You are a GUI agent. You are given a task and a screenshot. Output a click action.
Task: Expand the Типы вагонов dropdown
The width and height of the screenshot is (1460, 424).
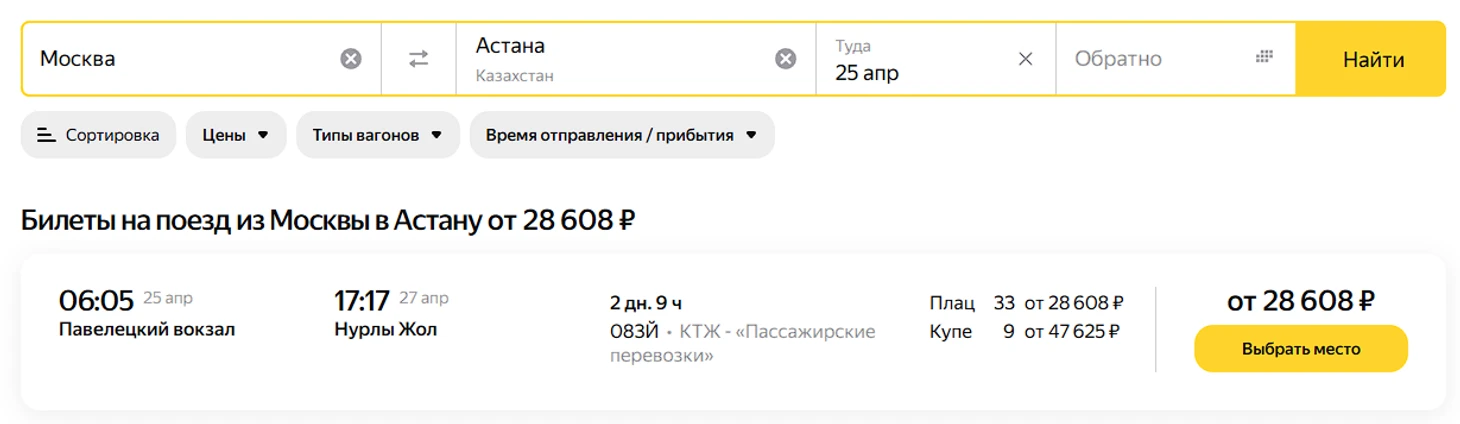(x=377, y=135)
